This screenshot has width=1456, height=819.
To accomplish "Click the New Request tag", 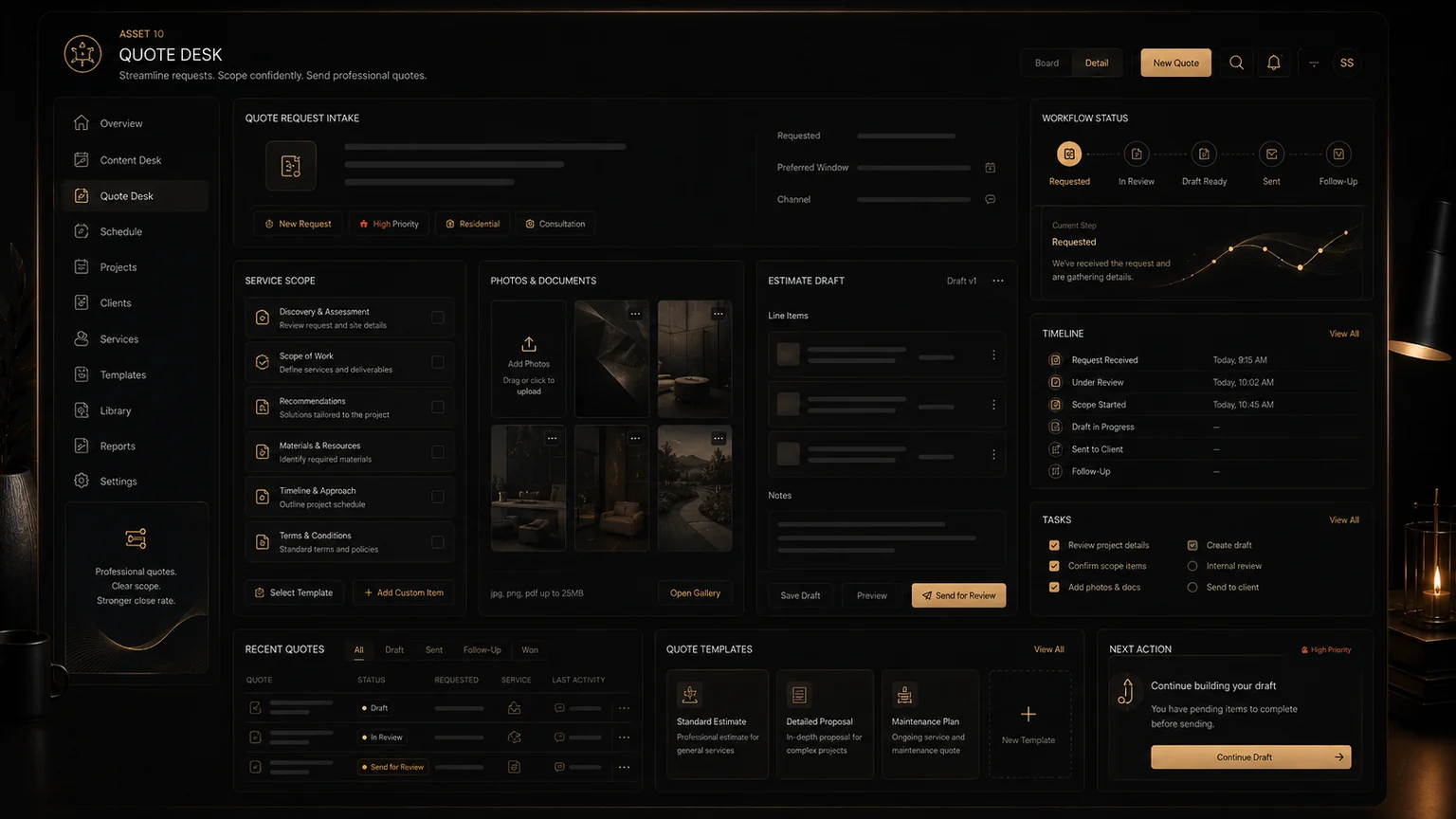I will [298, 224].
